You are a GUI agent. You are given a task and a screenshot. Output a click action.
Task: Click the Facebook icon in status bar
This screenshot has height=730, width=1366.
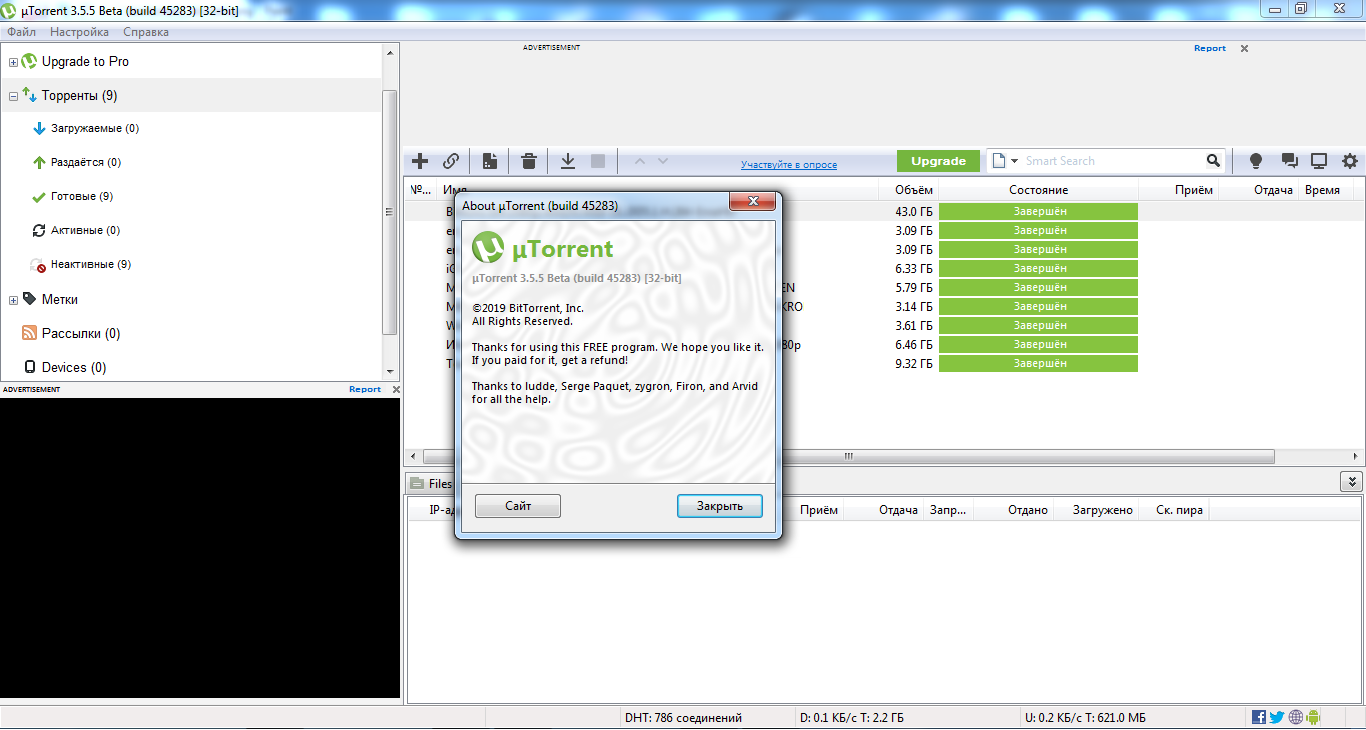click(x=1259, y=717)
